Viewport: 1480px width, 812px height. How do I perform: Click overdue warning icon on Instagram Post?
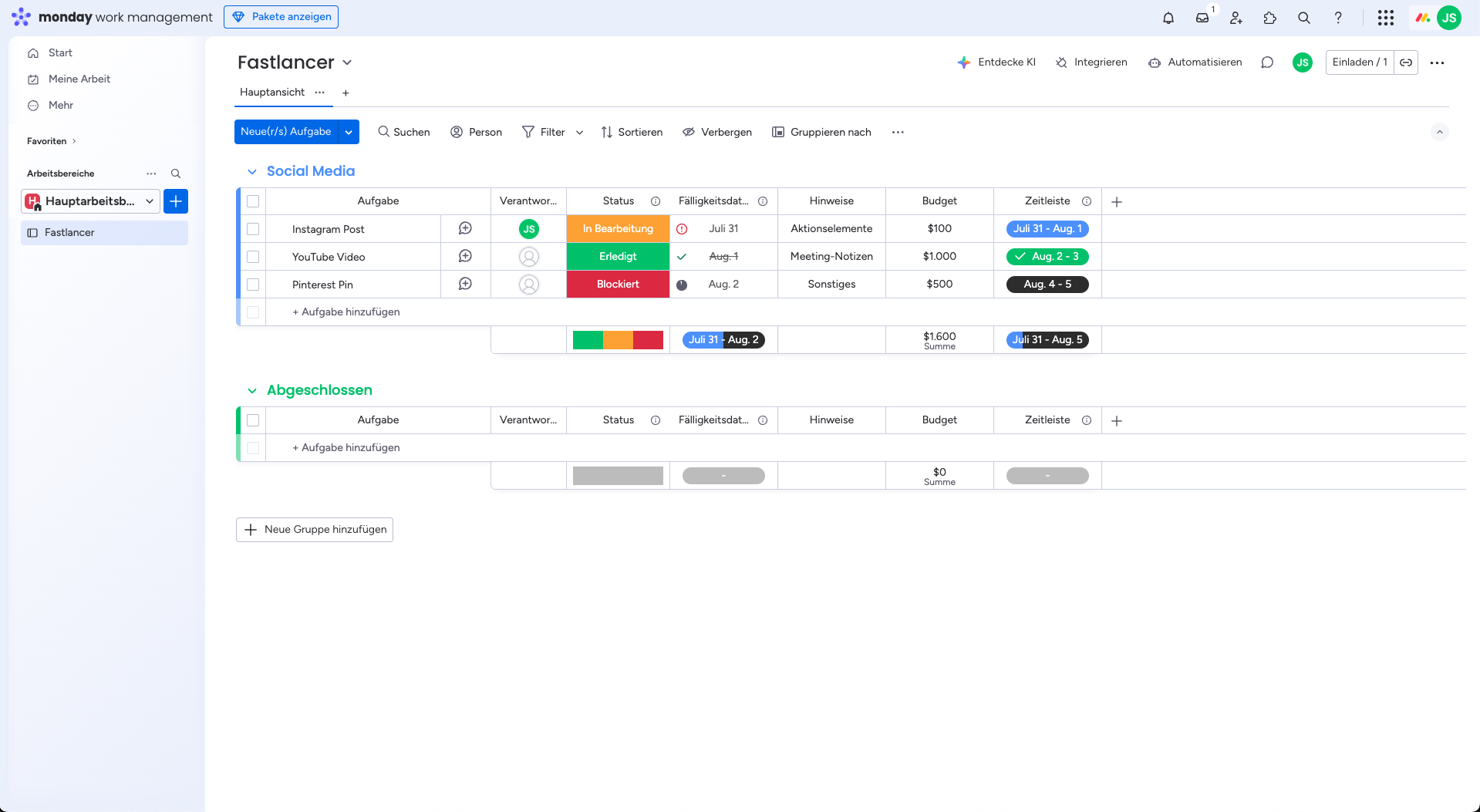[x=682, y=229]
